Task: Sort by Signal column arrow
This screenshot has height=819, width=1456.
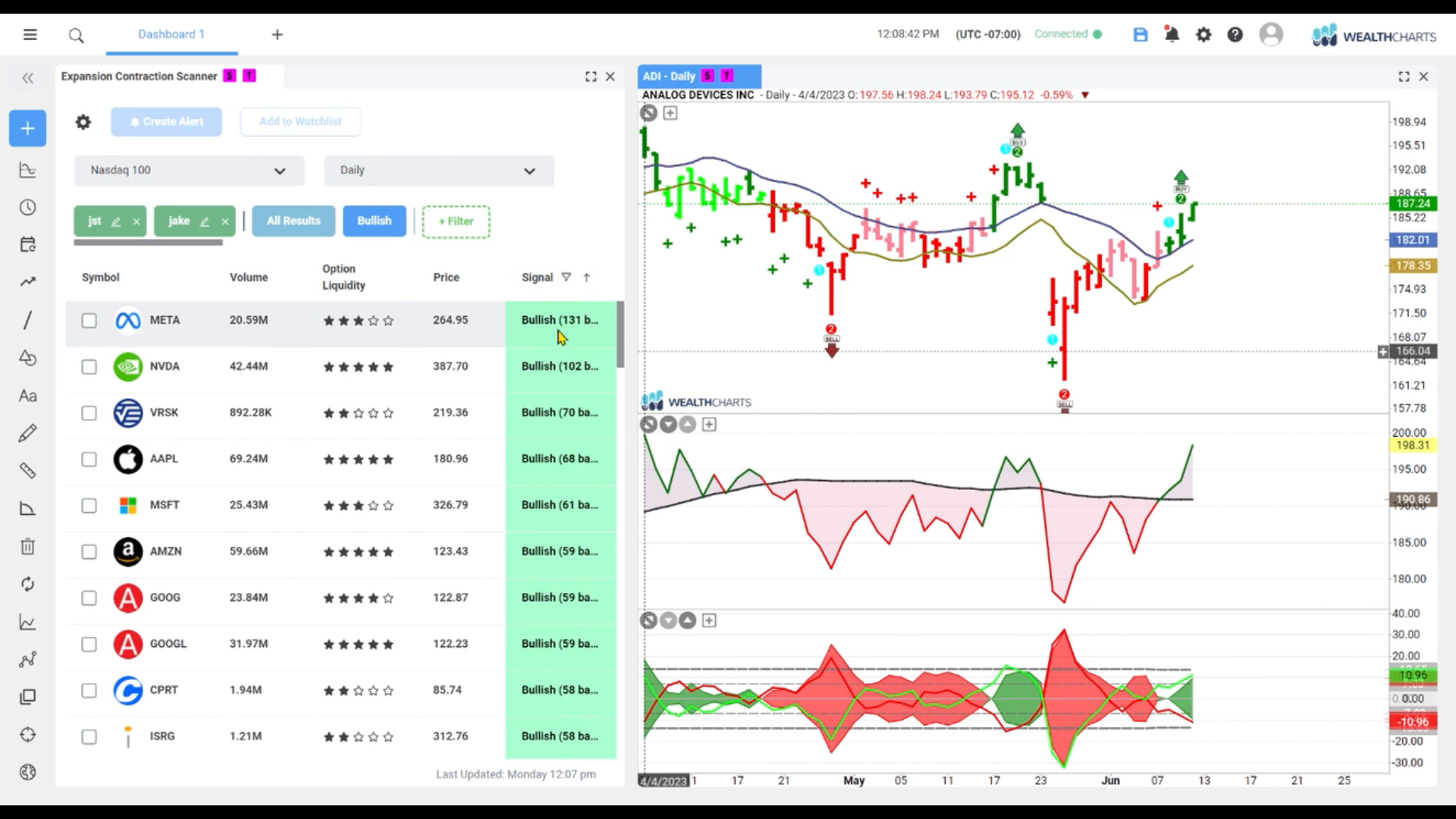Action: click(586, 278)
